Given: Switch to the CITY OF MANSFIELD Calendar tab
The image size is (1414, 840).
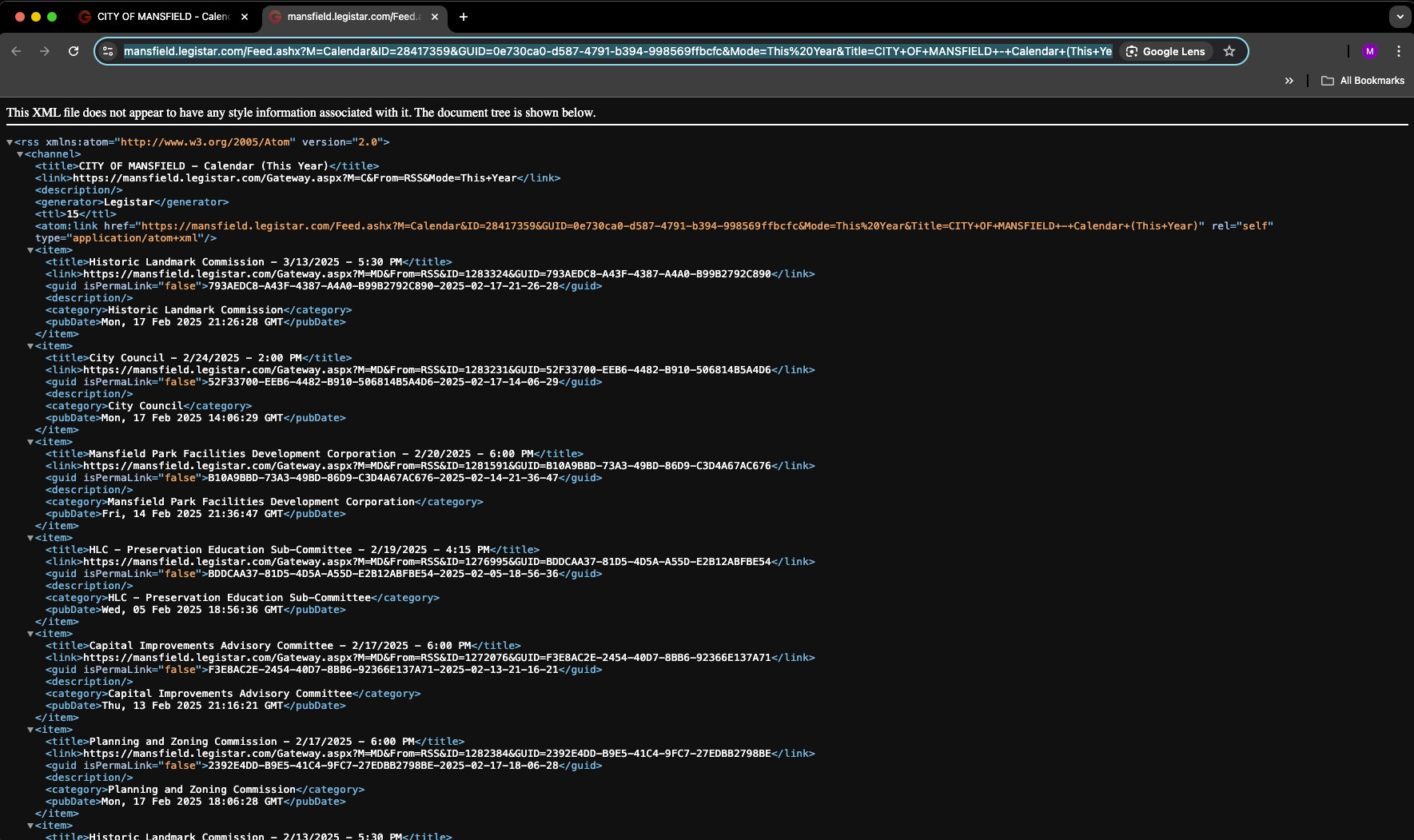Looking at the screenshot, I should (x=164, y=17).
